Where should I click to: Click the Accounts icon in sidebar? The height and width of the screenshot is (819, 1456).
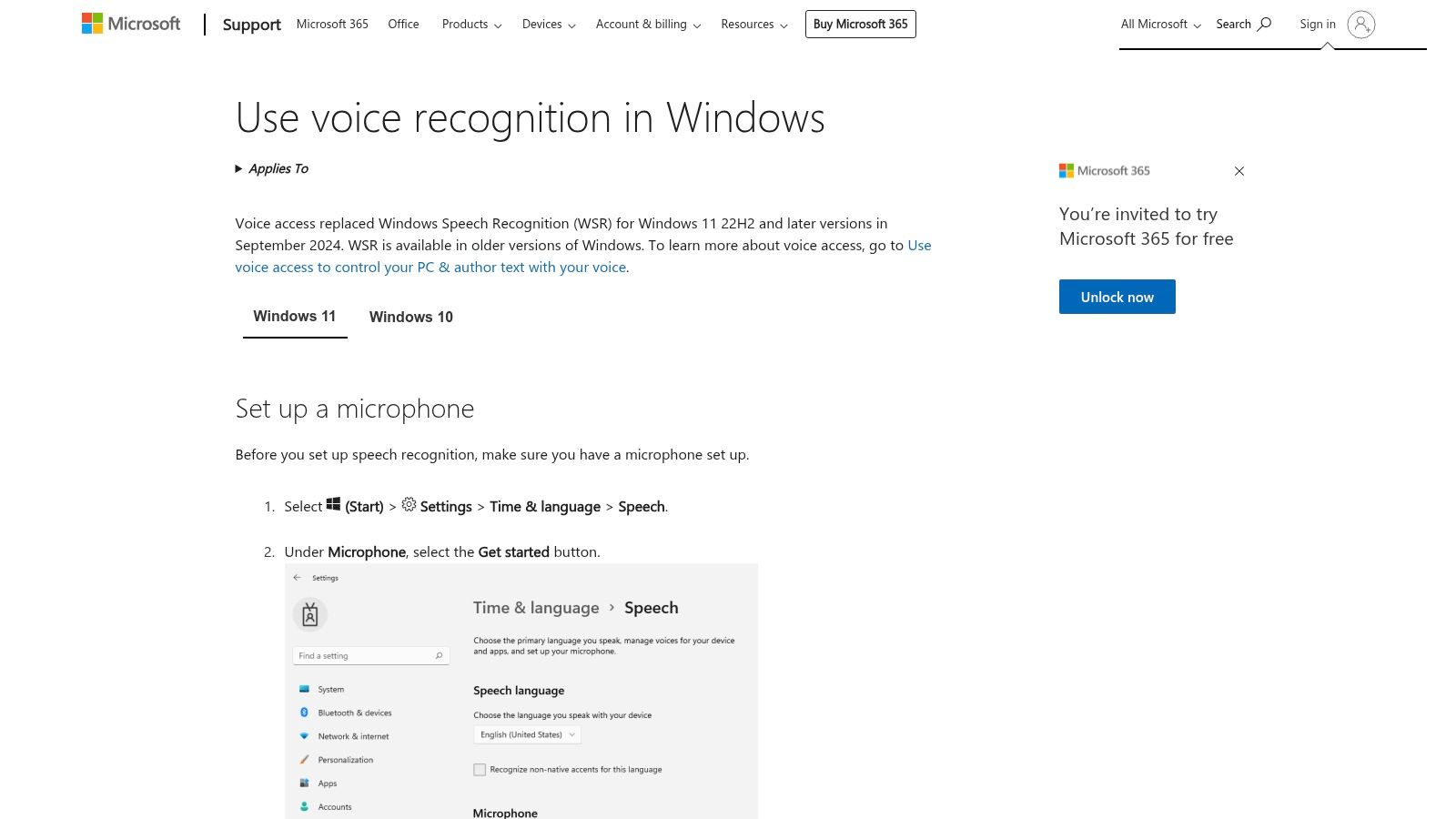304,806
